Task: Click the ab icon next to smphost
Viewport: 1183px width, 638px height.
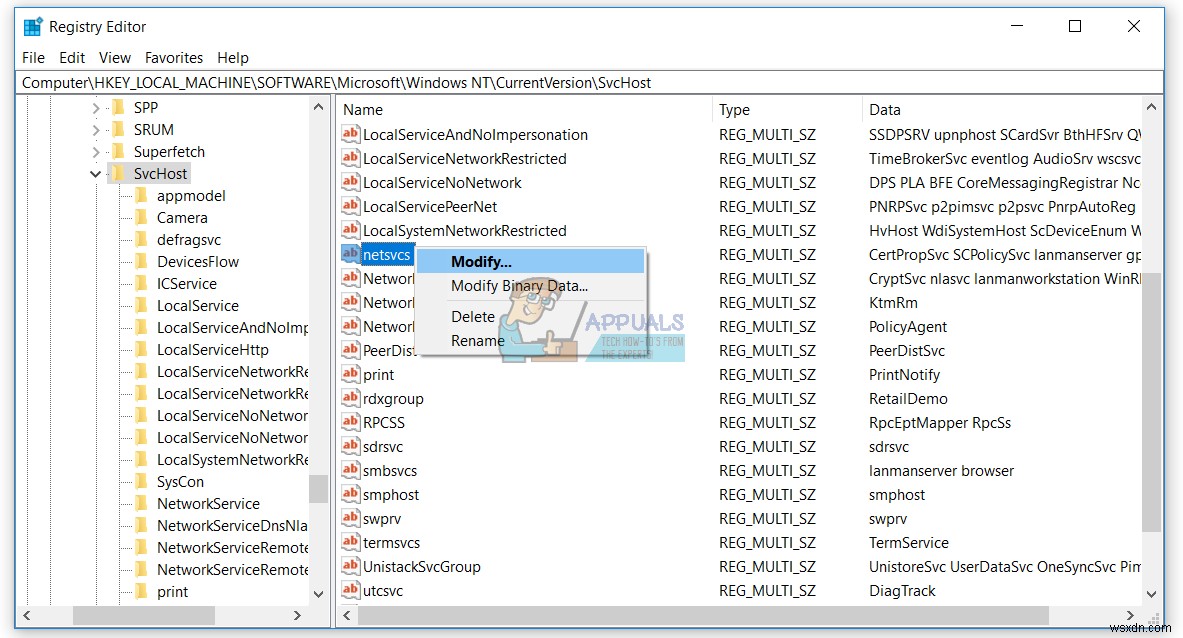Action: tap(351, 494)
